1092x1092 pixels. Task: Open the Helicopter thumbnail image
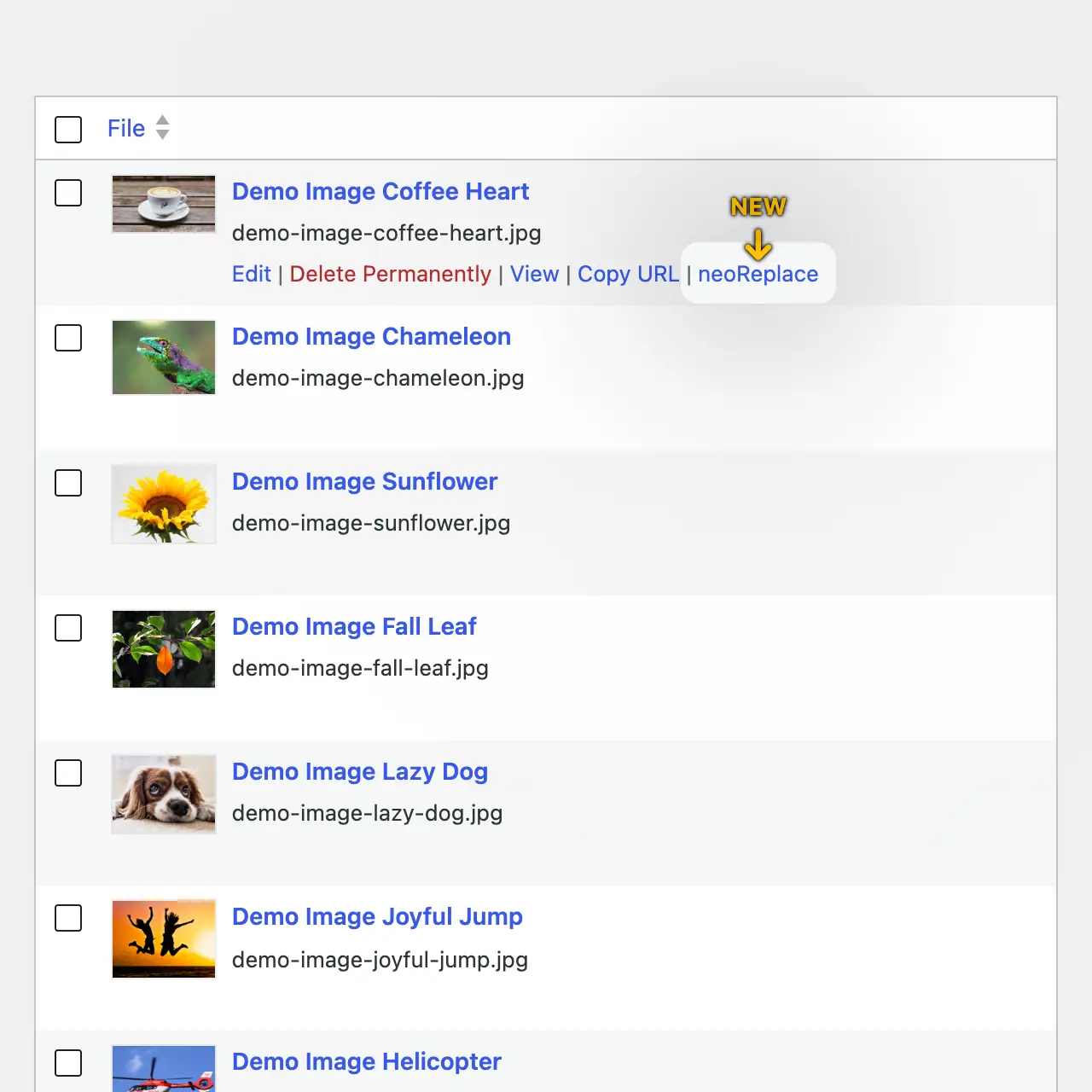pos(164,1069)
